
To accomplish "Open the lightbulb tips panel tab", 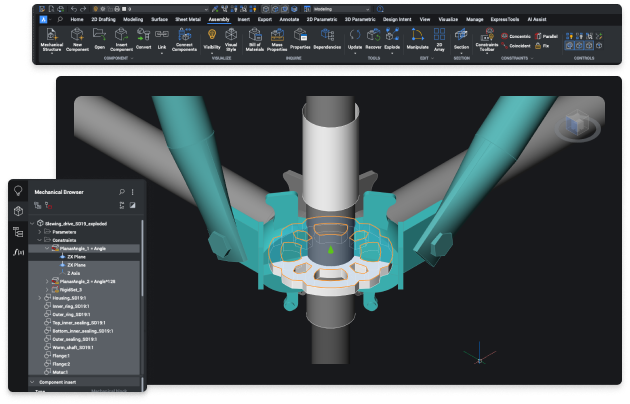I will 18,190.
